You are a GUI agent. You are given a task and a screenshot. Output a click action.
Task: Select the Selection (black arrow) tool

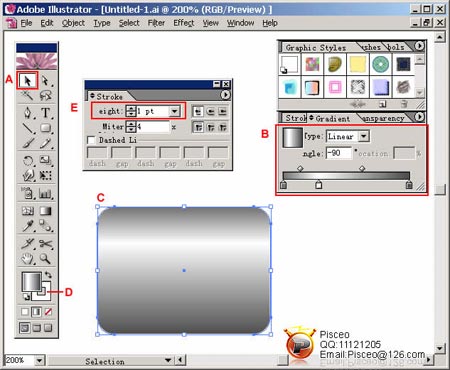(27, 80)
